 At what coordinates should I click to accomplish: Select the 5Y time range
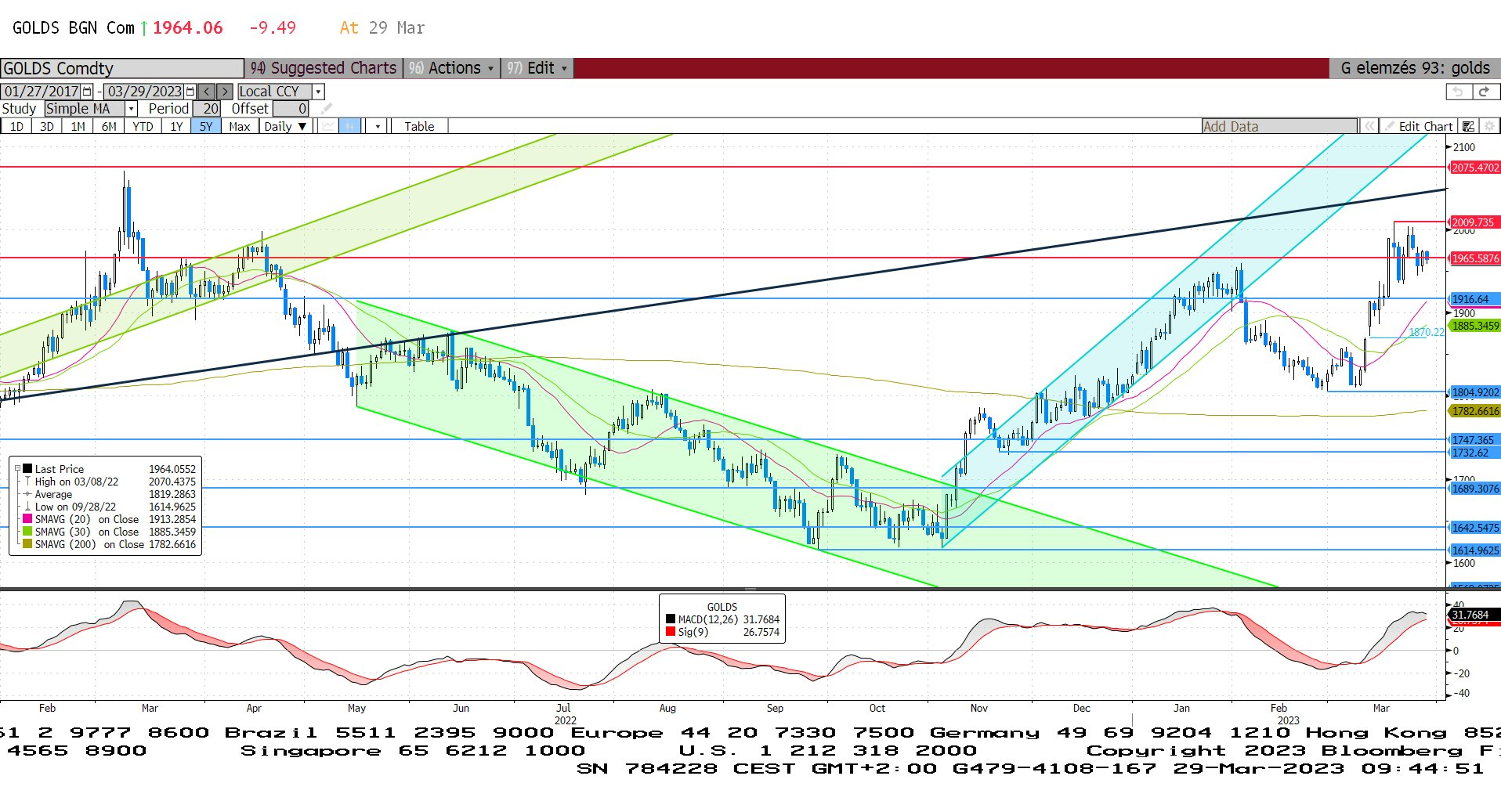205,126
